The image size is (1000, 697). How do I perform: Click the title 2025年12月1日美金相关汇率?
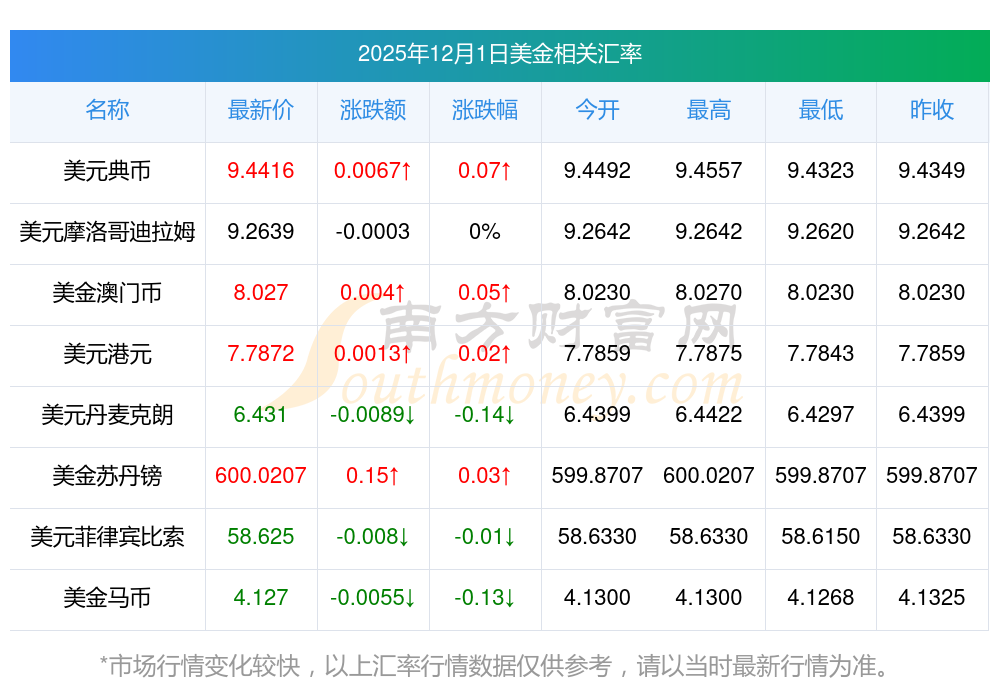click(499, 54)
